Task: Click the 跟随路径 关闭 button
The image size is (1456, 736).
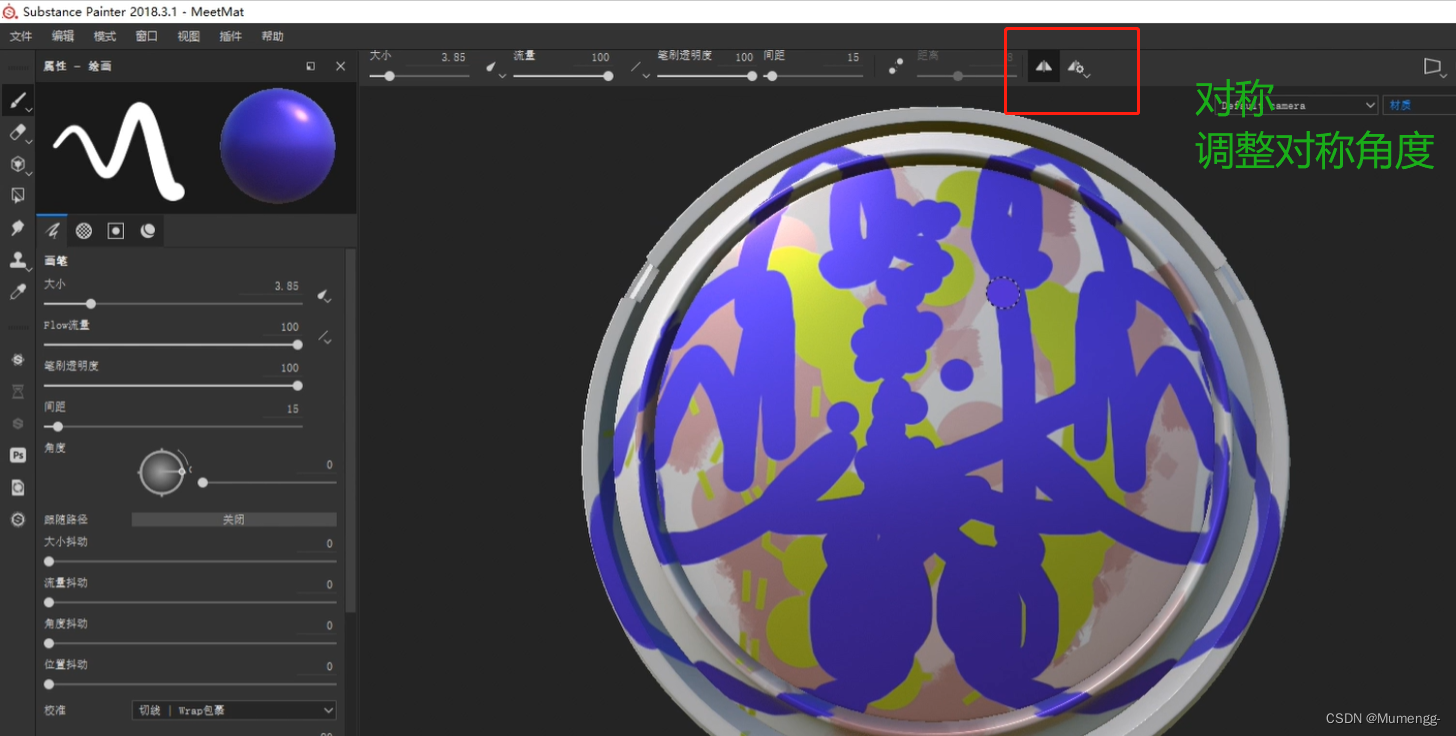Action: tap(234, 520)
